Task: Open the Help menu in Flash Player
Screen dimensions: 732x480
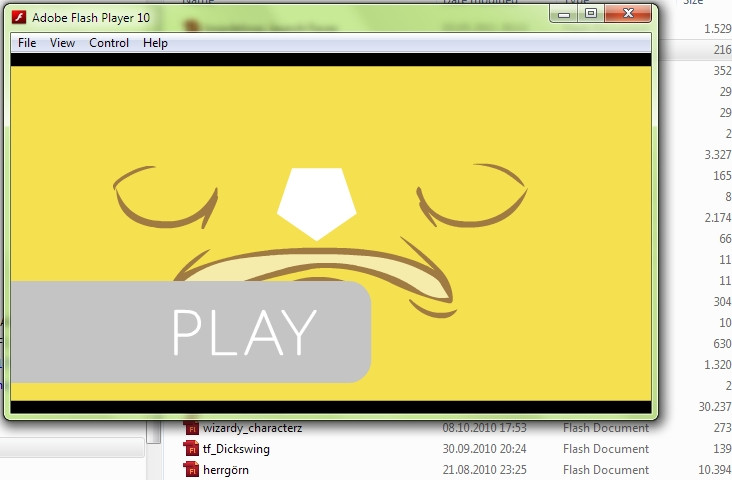Action: 155,43
